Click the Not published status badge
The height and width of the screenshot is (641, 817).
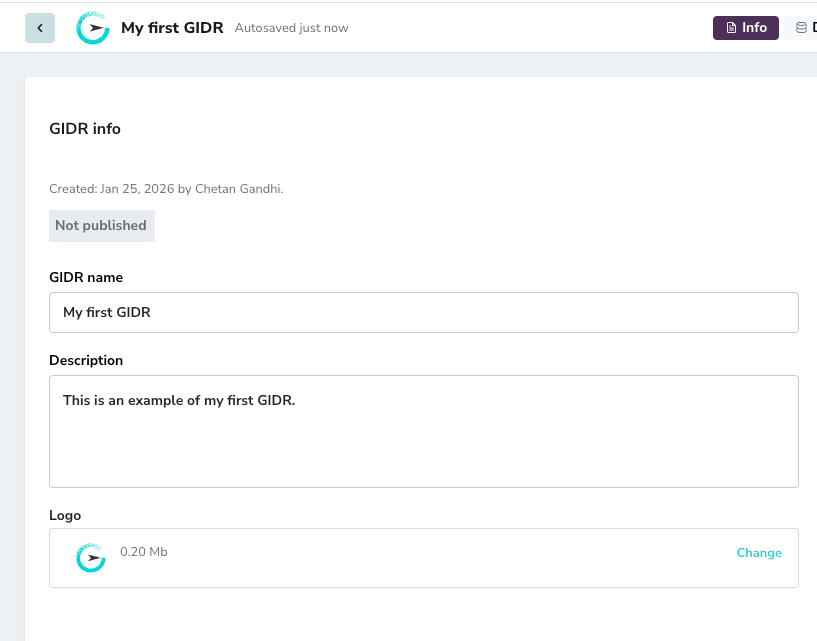[101, 225]
